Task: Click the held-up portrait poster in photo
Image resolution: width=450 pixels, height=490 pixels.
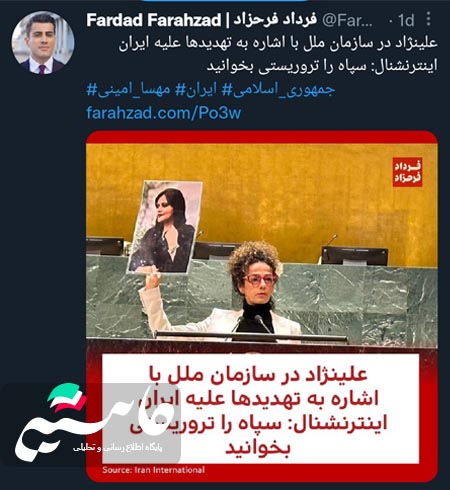Action: coord(165,227)
